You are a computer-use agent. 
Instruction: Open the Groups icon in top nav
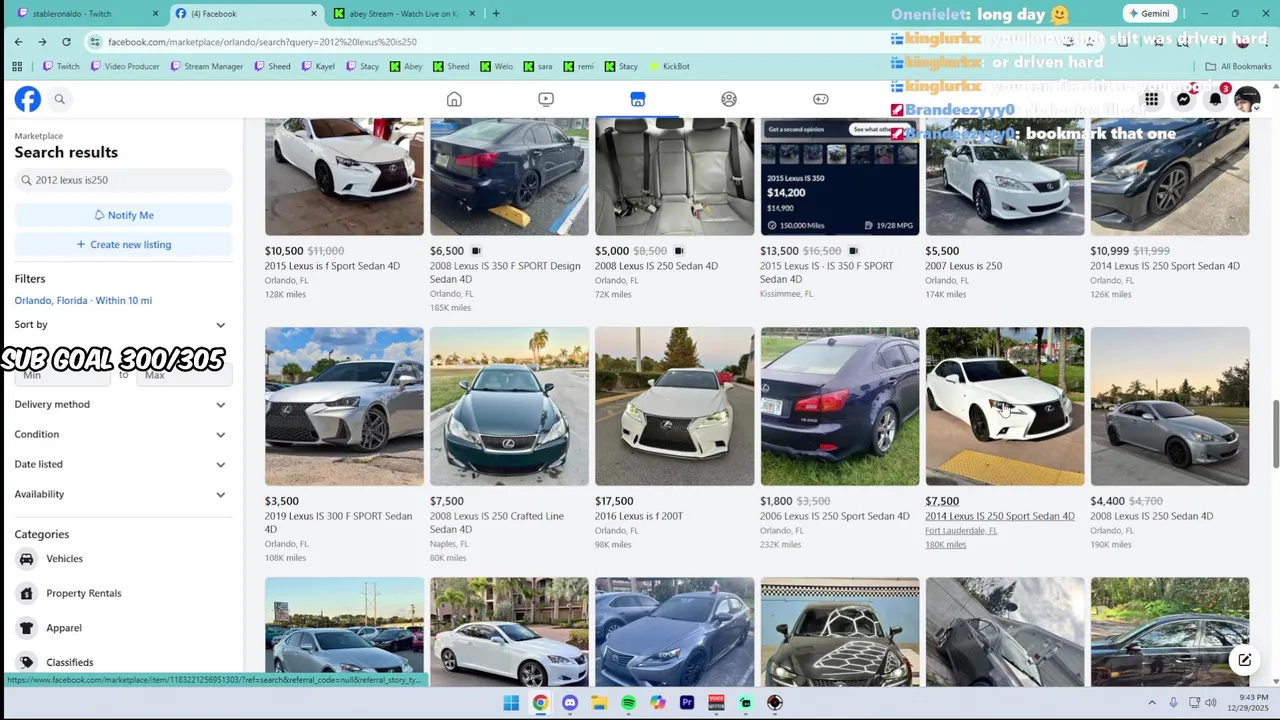729,99
